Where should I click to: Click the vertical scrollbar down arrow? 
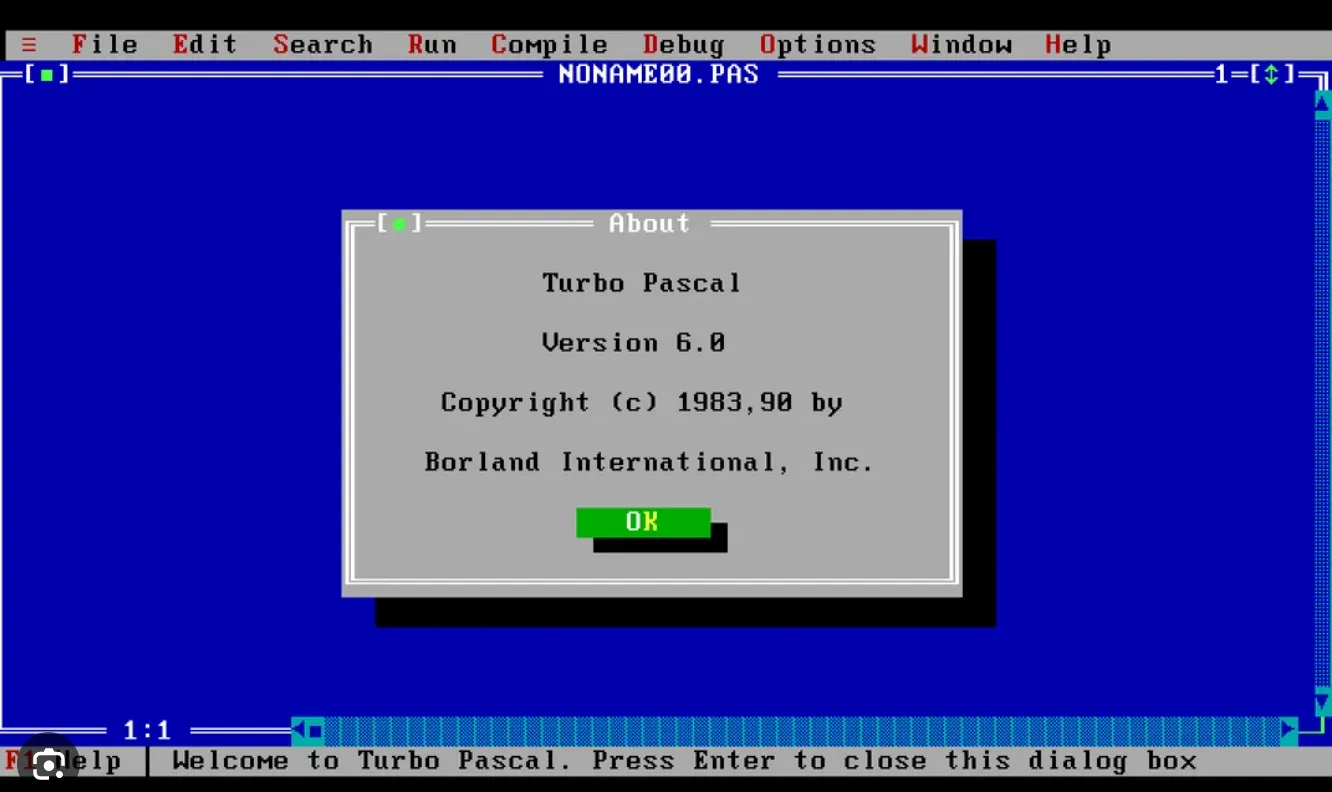[x=1322, y=702]
